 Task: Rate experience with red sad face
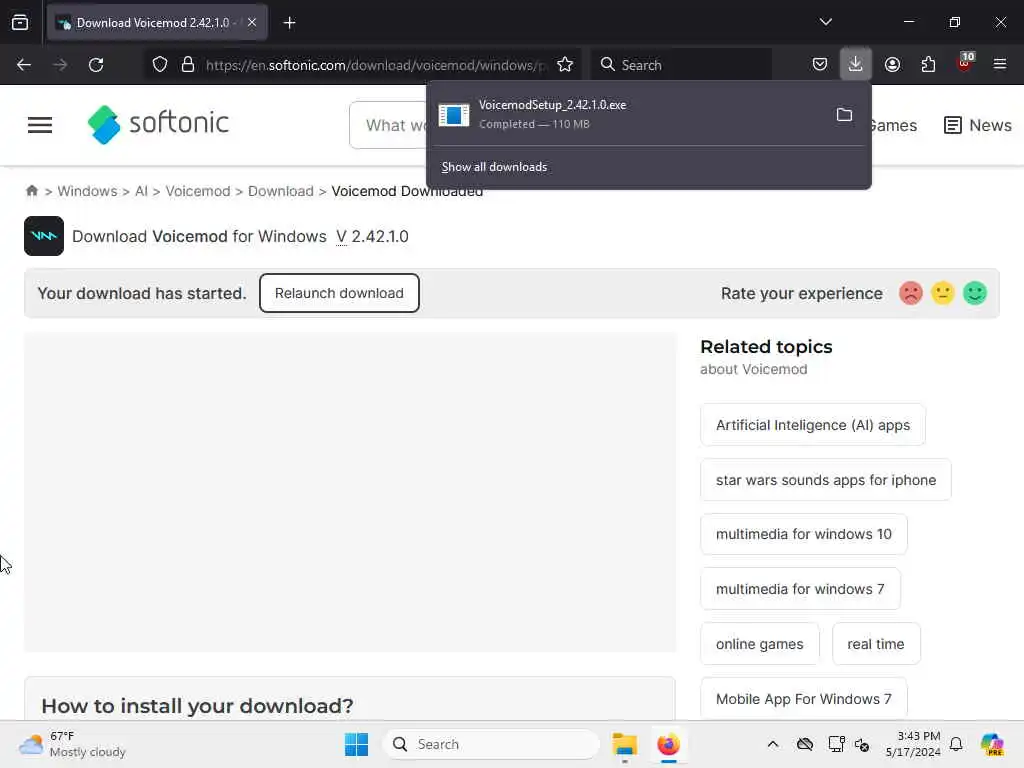pos(910,293)
